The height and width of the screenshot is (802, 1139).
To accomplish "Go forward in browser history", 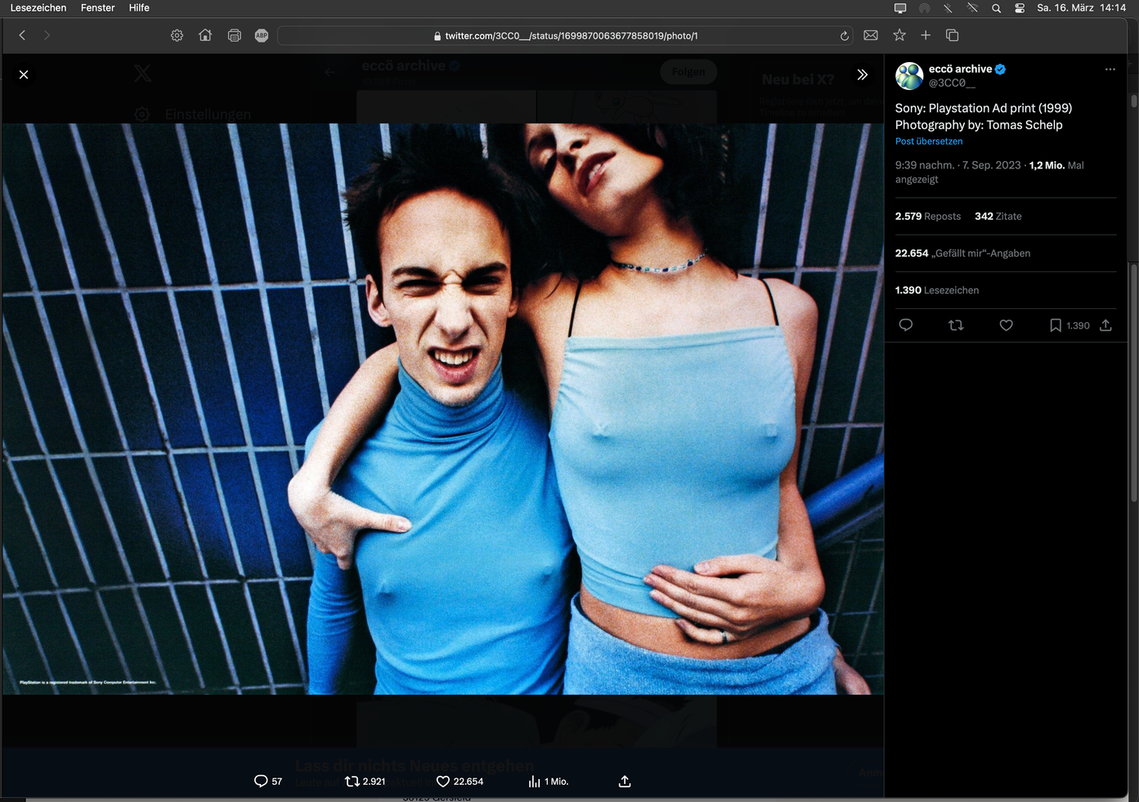I will (47, 35).
